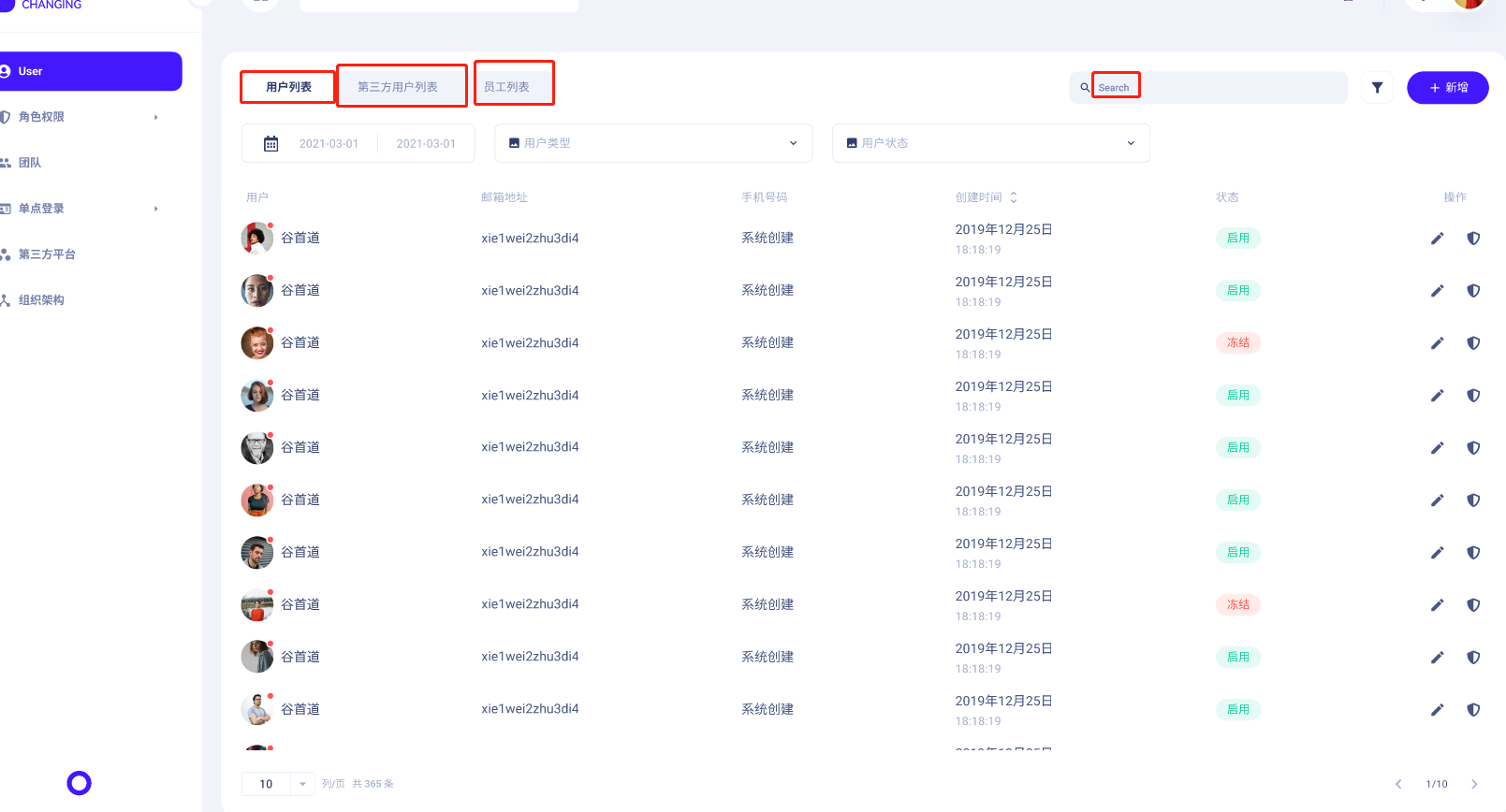The image size is (1506, 812).
Task: Click the 操作 column header
Action: click(1455, 197)
